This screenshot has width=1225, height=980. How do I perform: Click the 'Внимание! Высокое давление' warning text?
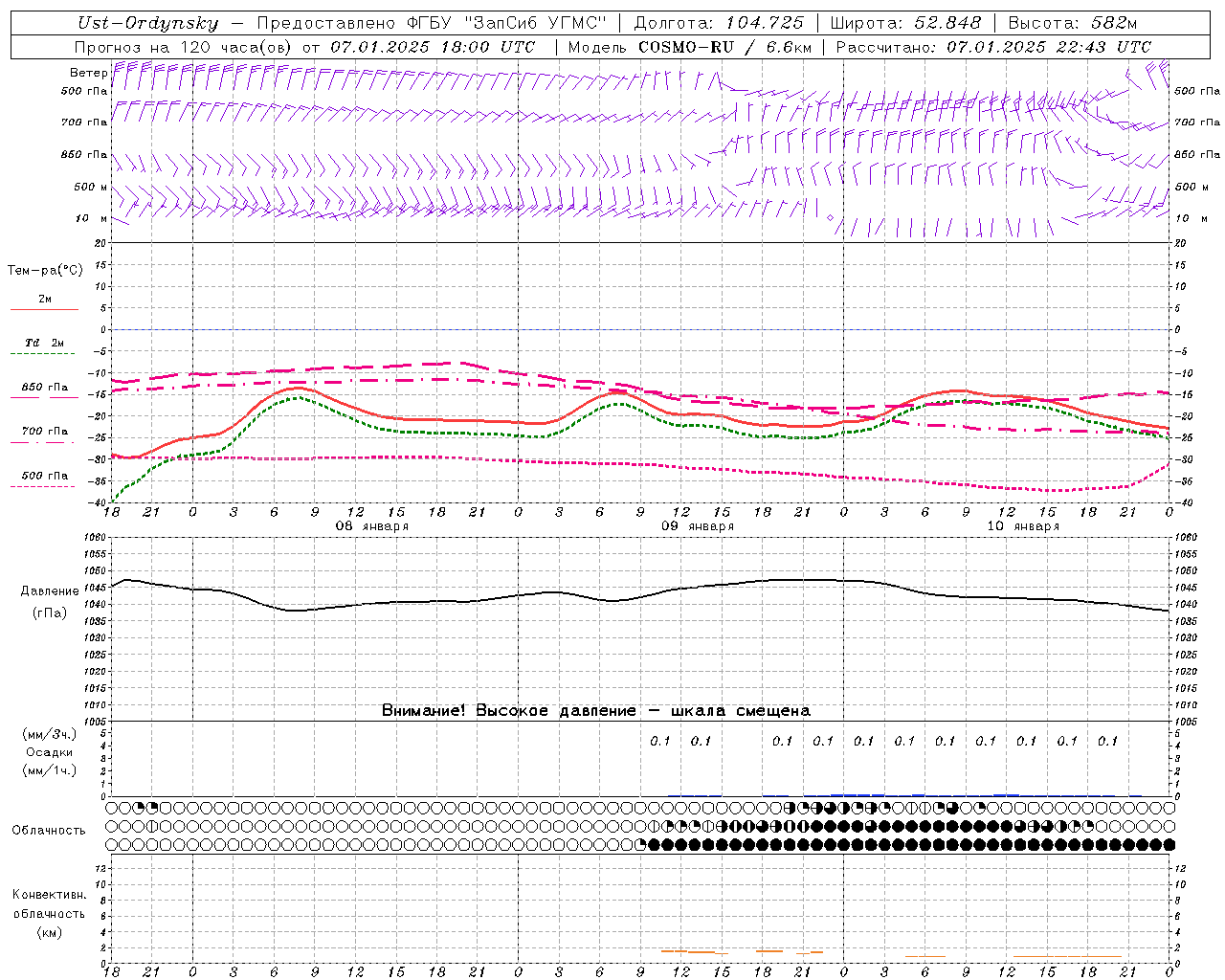(509, 711)
